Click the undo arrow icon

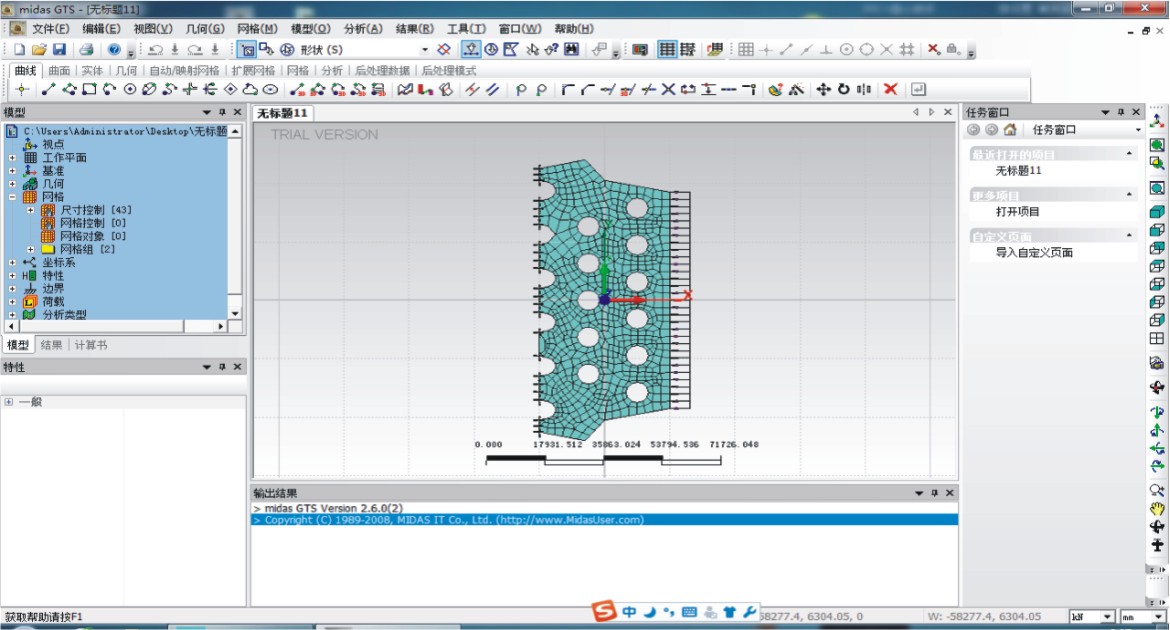coord(155,49)
